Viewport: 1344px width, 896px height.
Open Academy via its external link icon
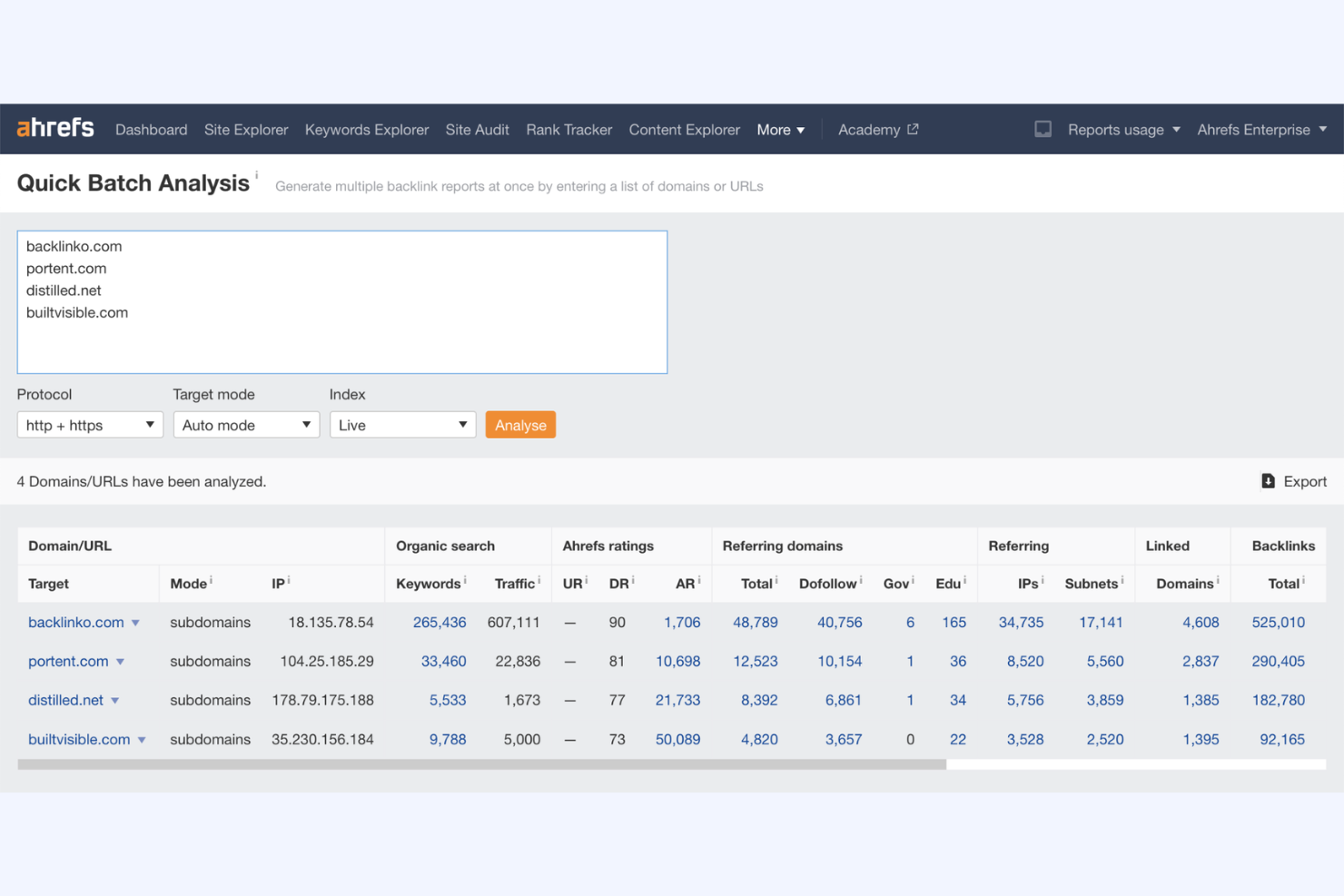912,129
